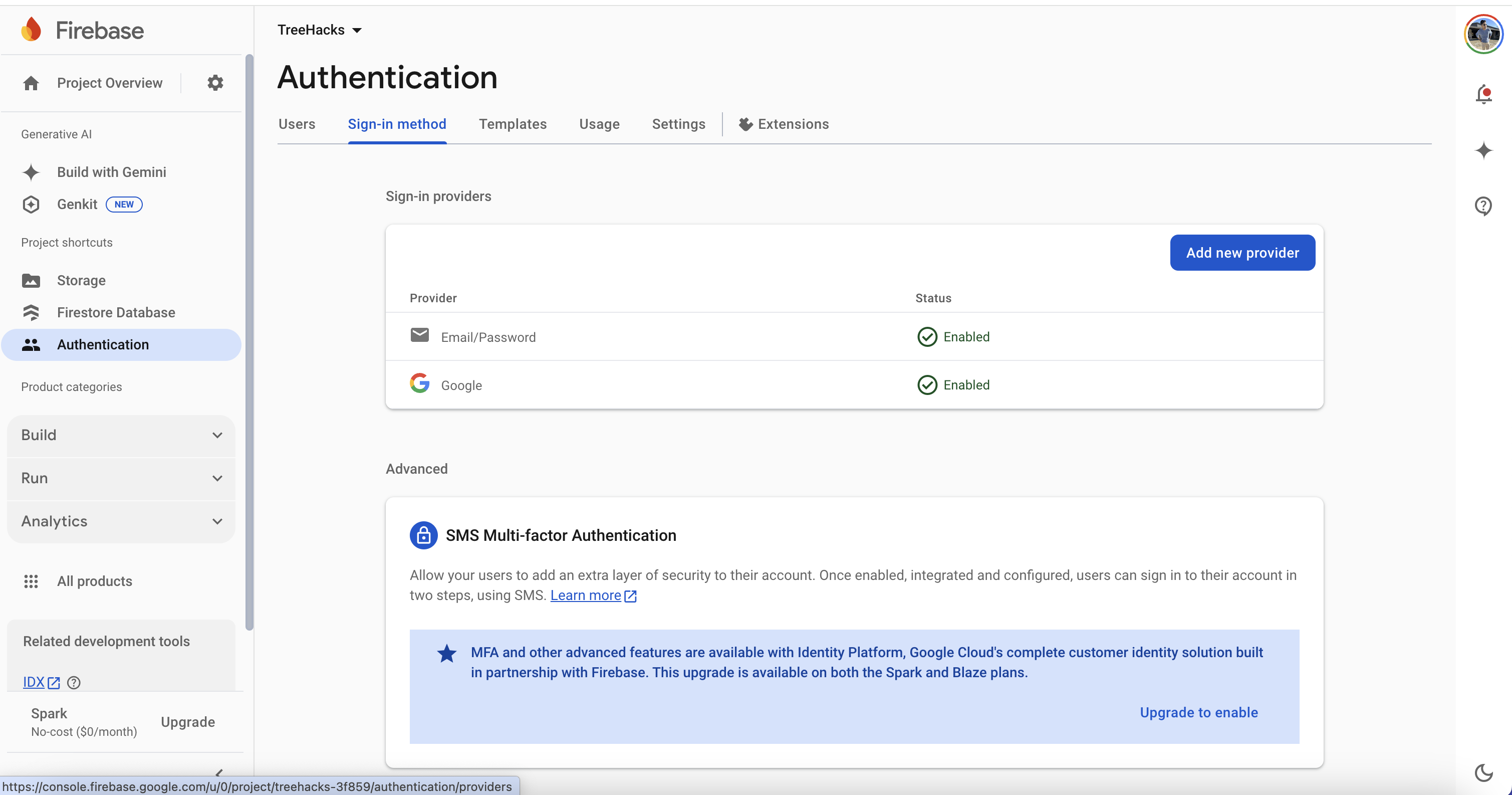The width and height of the screenshot is (1512, 795).
Task: Open TreeHacks project selector dropdown
Action: click(319, 30)
